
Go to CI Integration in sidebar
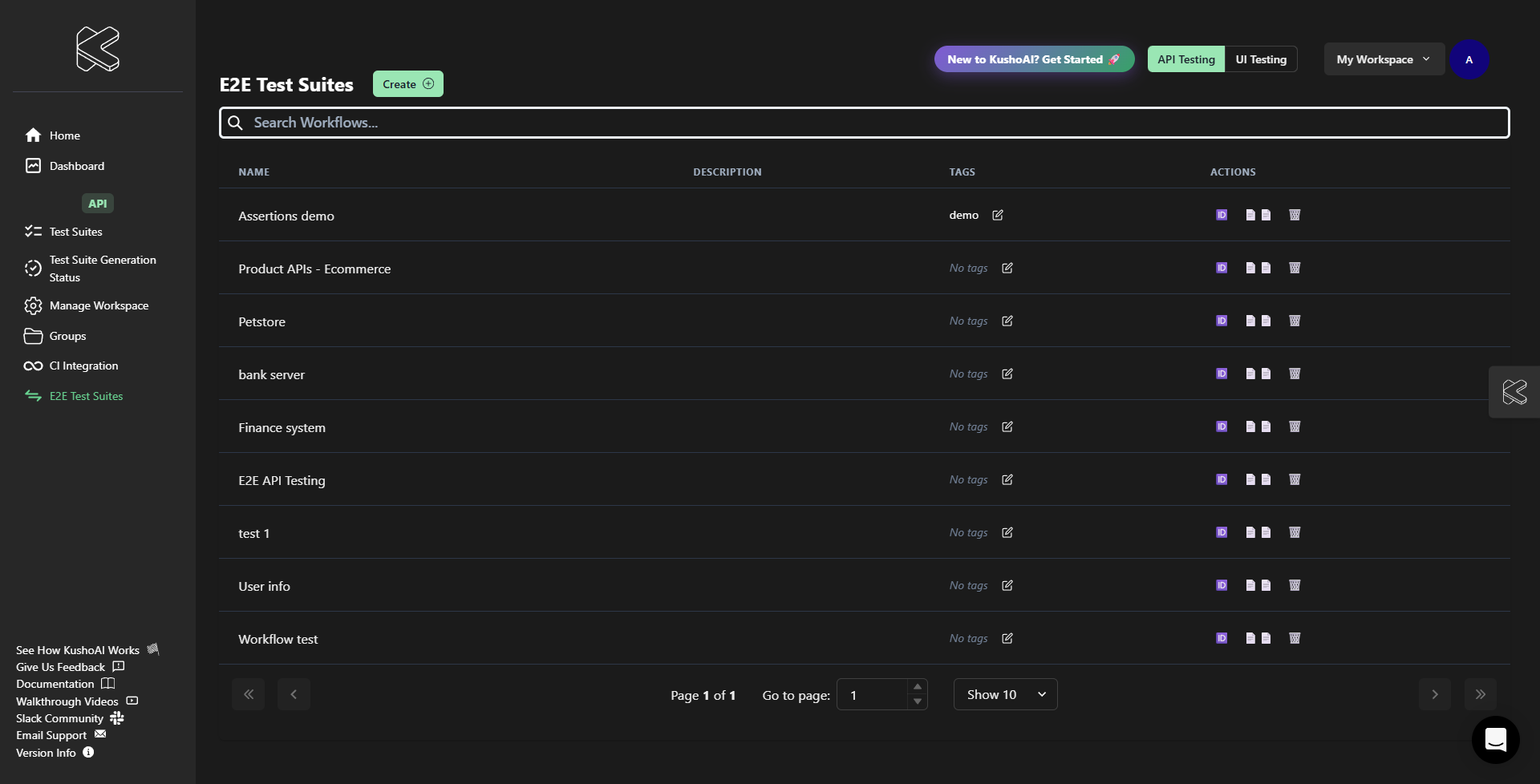83,366
